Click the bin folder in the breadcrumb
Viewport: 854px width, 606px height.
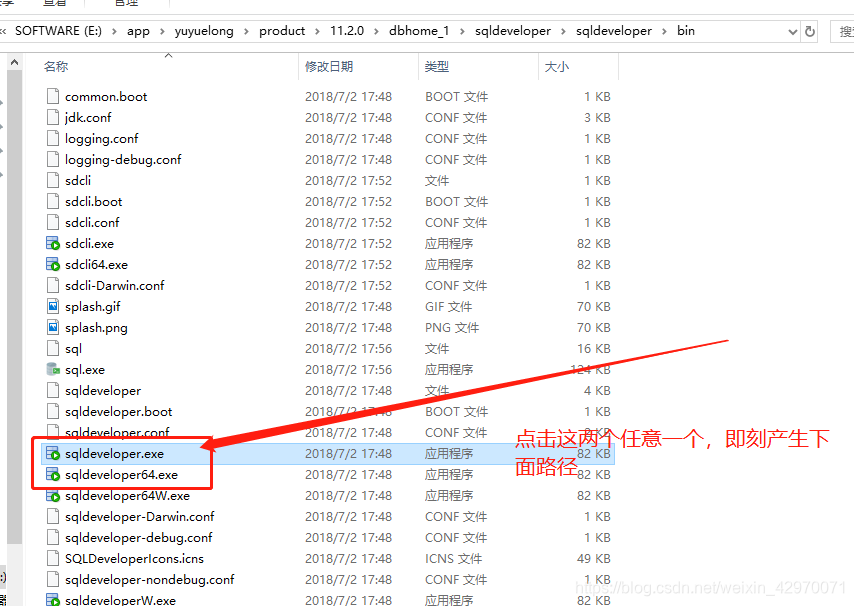coord(686,31)
